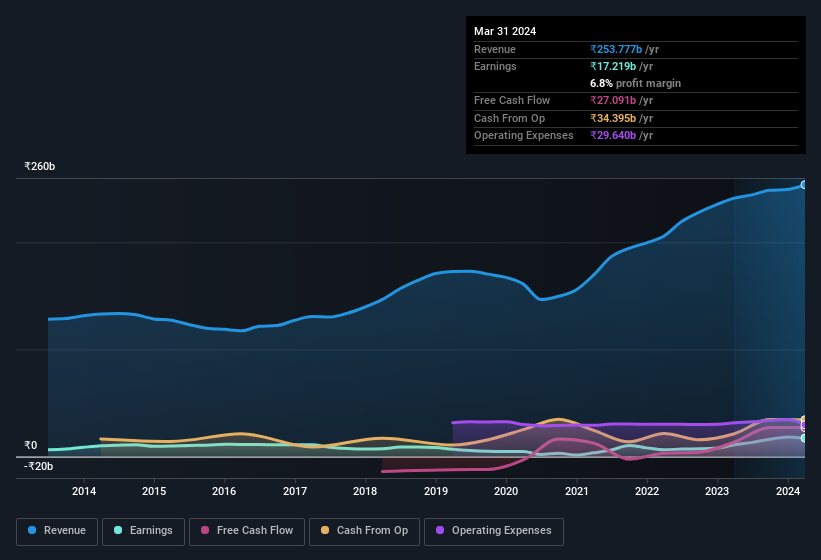Click the 2014 x-axis label

84,491
